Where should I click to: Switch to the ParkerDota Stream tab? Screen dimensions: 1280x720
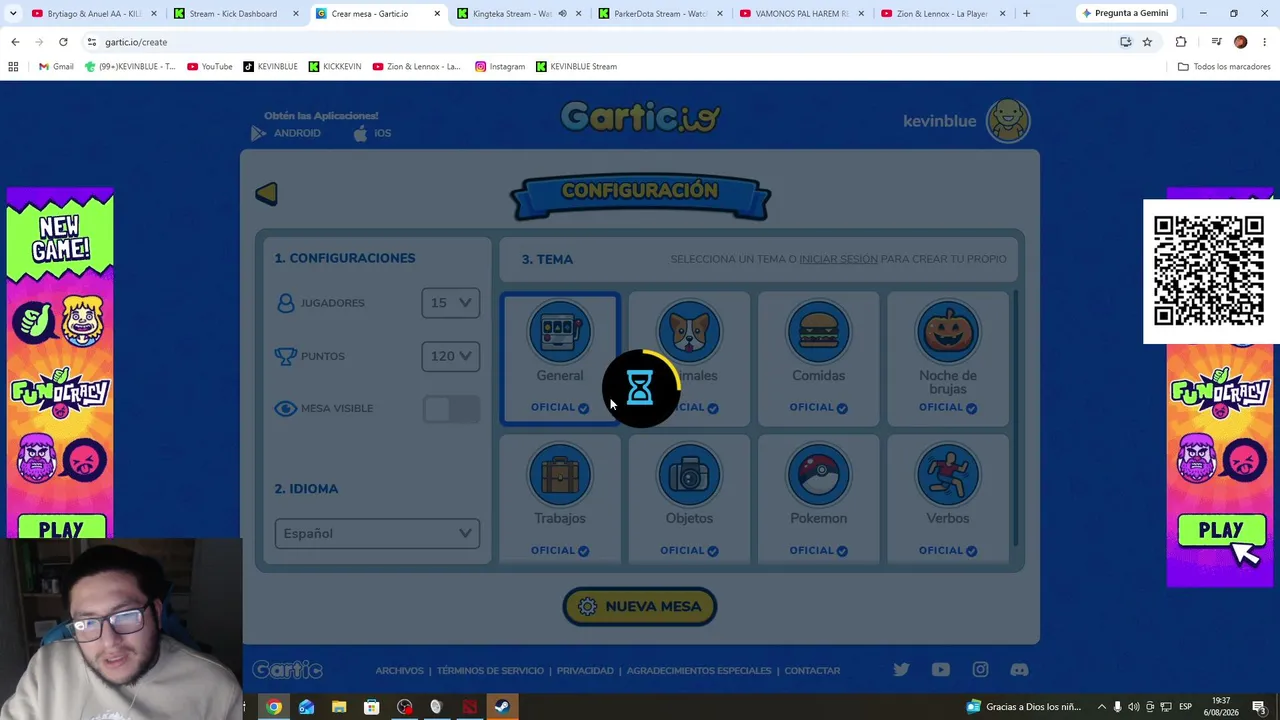(x=661, y=14)
